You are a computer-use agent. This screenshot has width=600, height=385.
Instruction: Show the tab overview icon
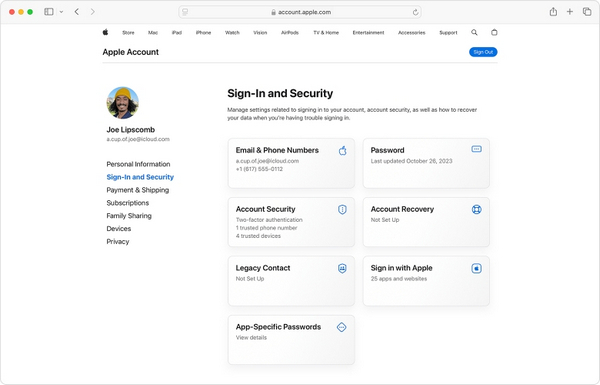pos(587,12)
